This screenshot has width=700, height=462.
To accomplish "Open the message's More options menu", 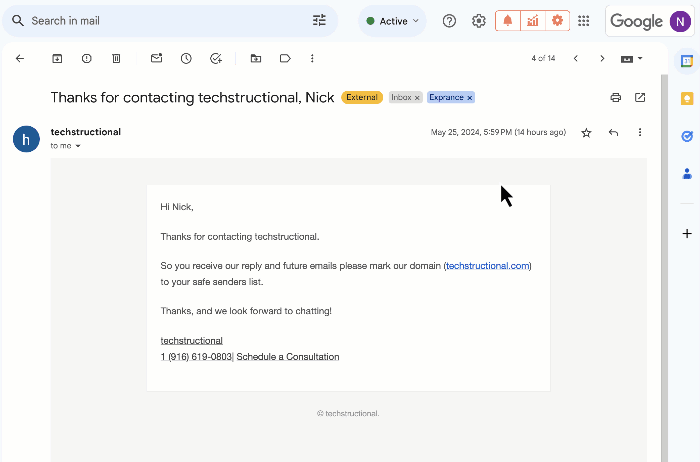I will coord(640,132).
